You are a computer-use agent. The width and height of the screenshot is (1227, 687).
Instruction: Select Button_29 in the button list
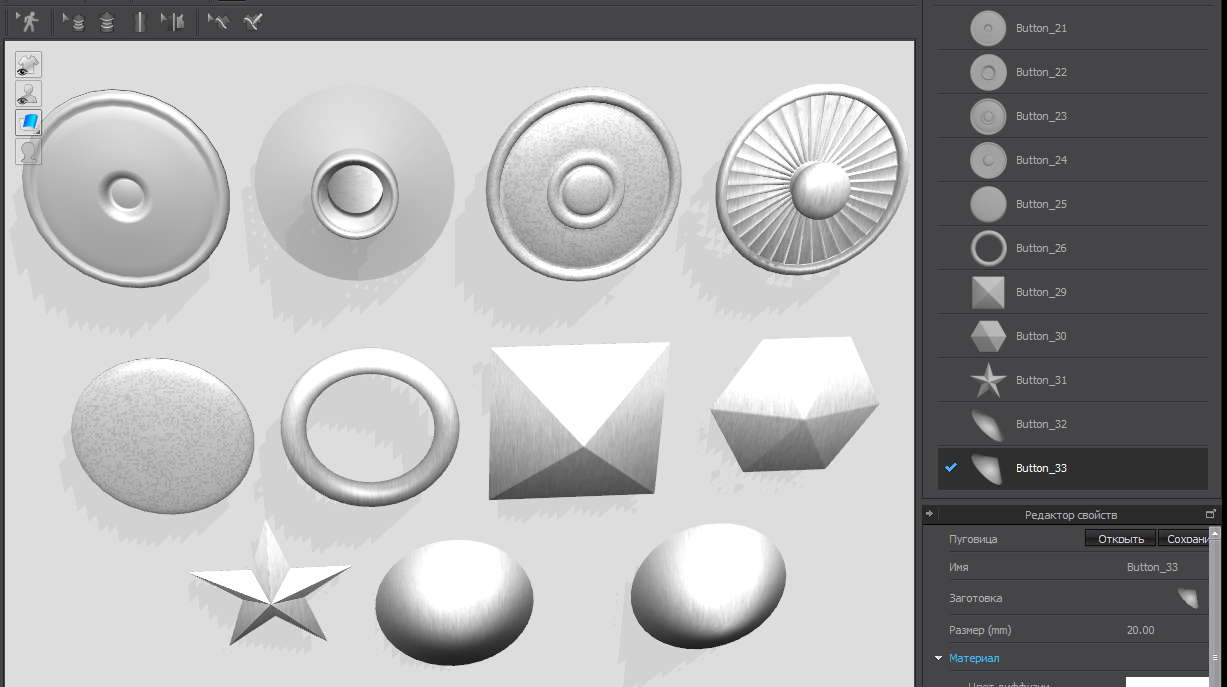point(1040,292)
